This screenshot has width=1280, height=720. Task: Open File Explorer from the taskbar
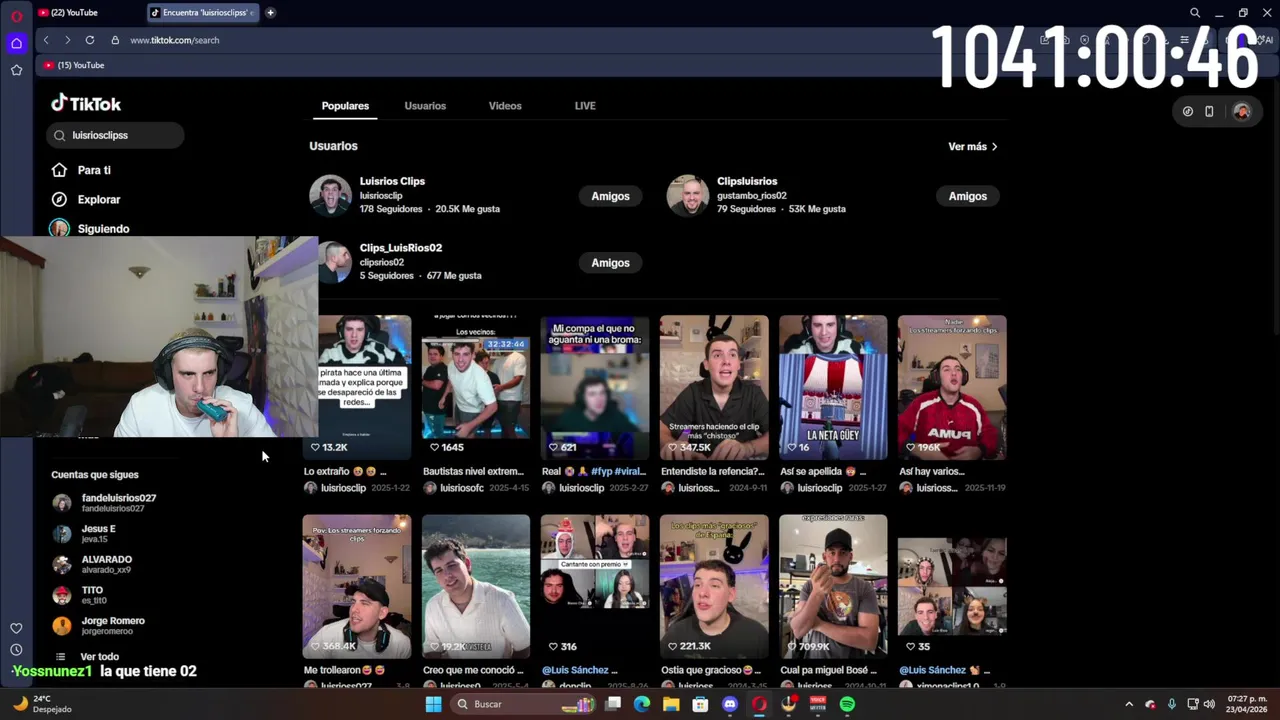[671, 704]
